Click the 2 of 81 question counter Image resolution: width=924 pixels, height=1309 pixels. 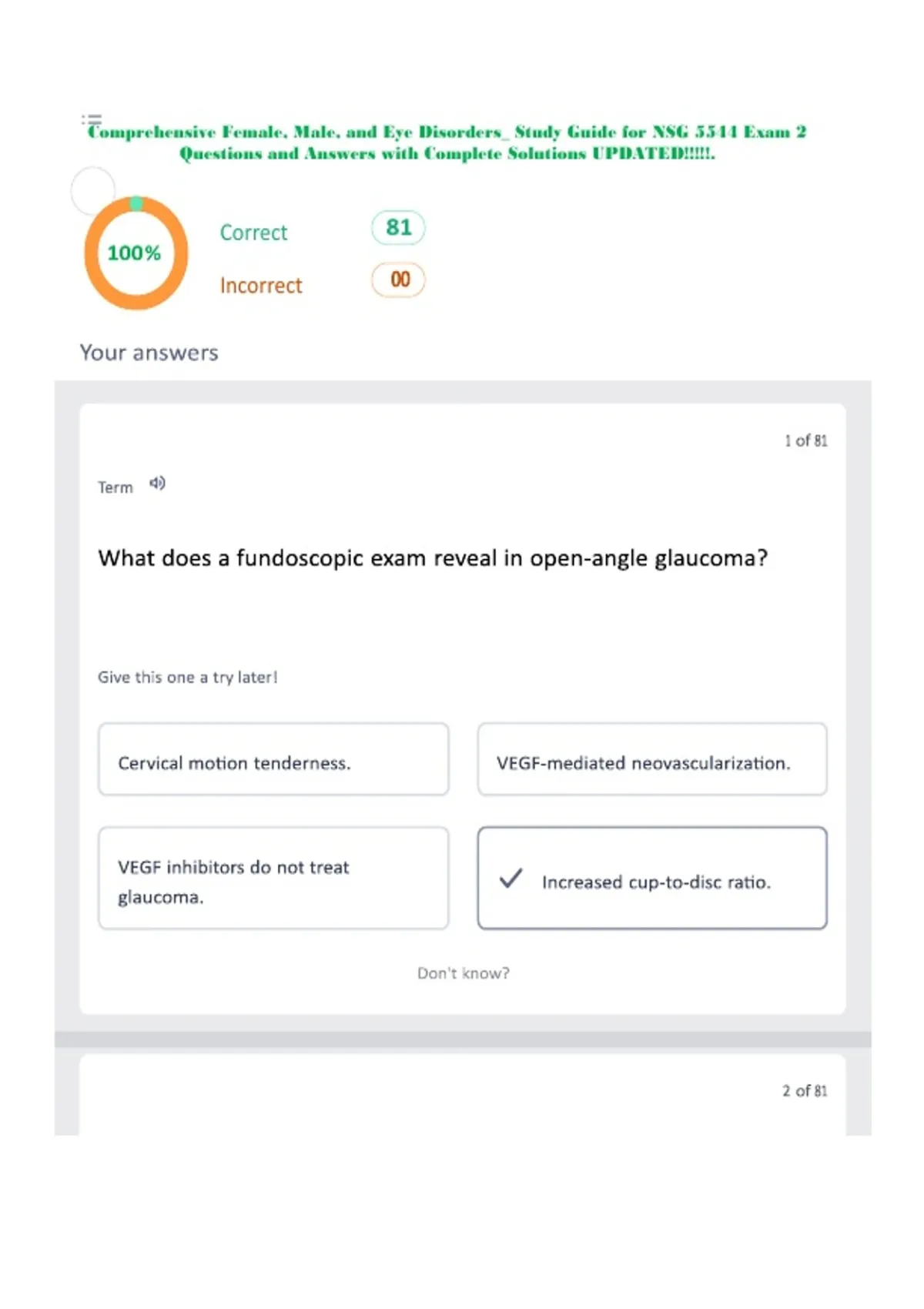point(805,1091)
